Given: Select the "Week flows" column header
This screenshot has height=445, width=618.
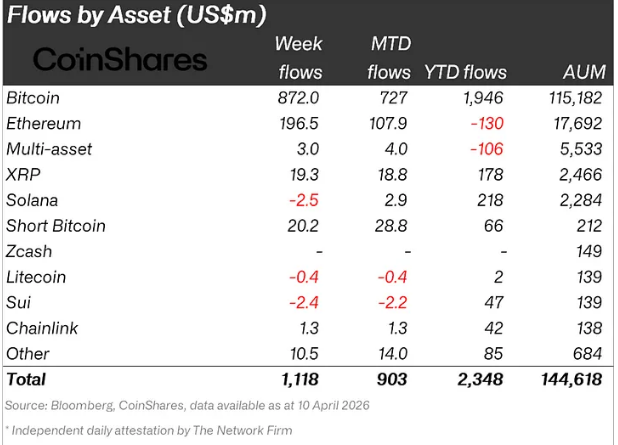Looking at the screenshot, I should [x=299, y=58].
